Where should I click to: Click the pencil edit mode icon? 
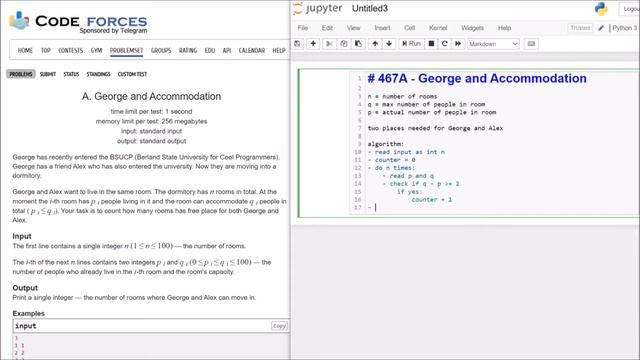coord(601,28)
